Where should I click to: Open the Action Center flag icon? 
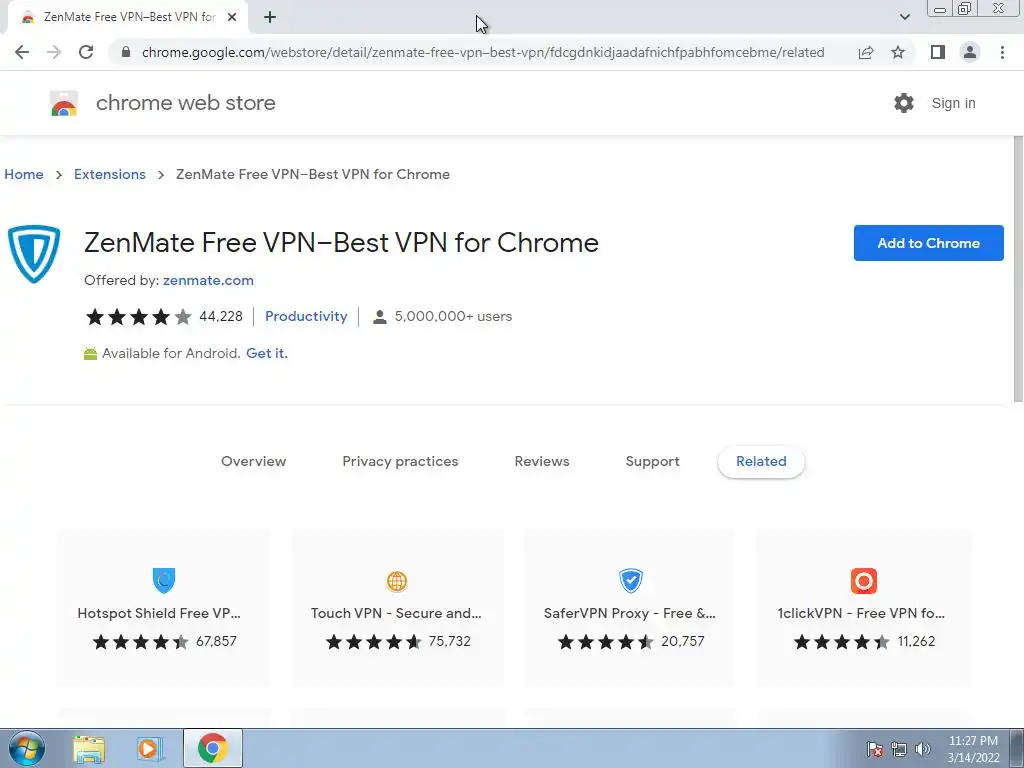point(875,749)
